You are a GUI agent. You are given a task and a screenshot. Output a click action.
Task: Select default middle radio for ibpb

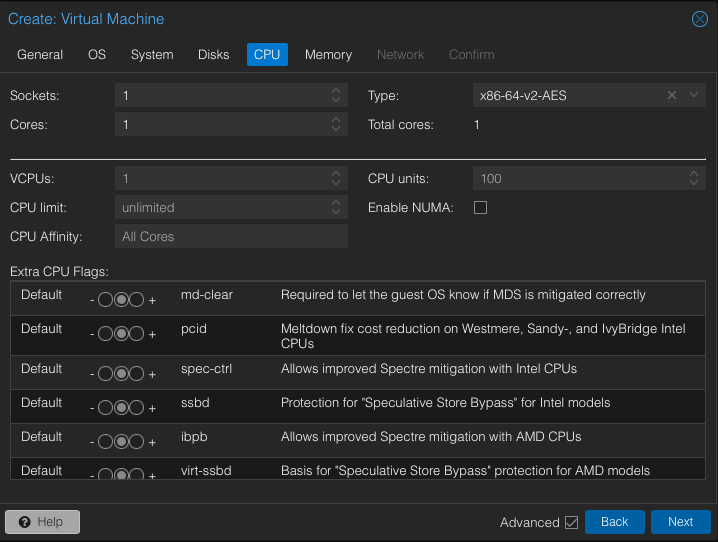[121, 441]
